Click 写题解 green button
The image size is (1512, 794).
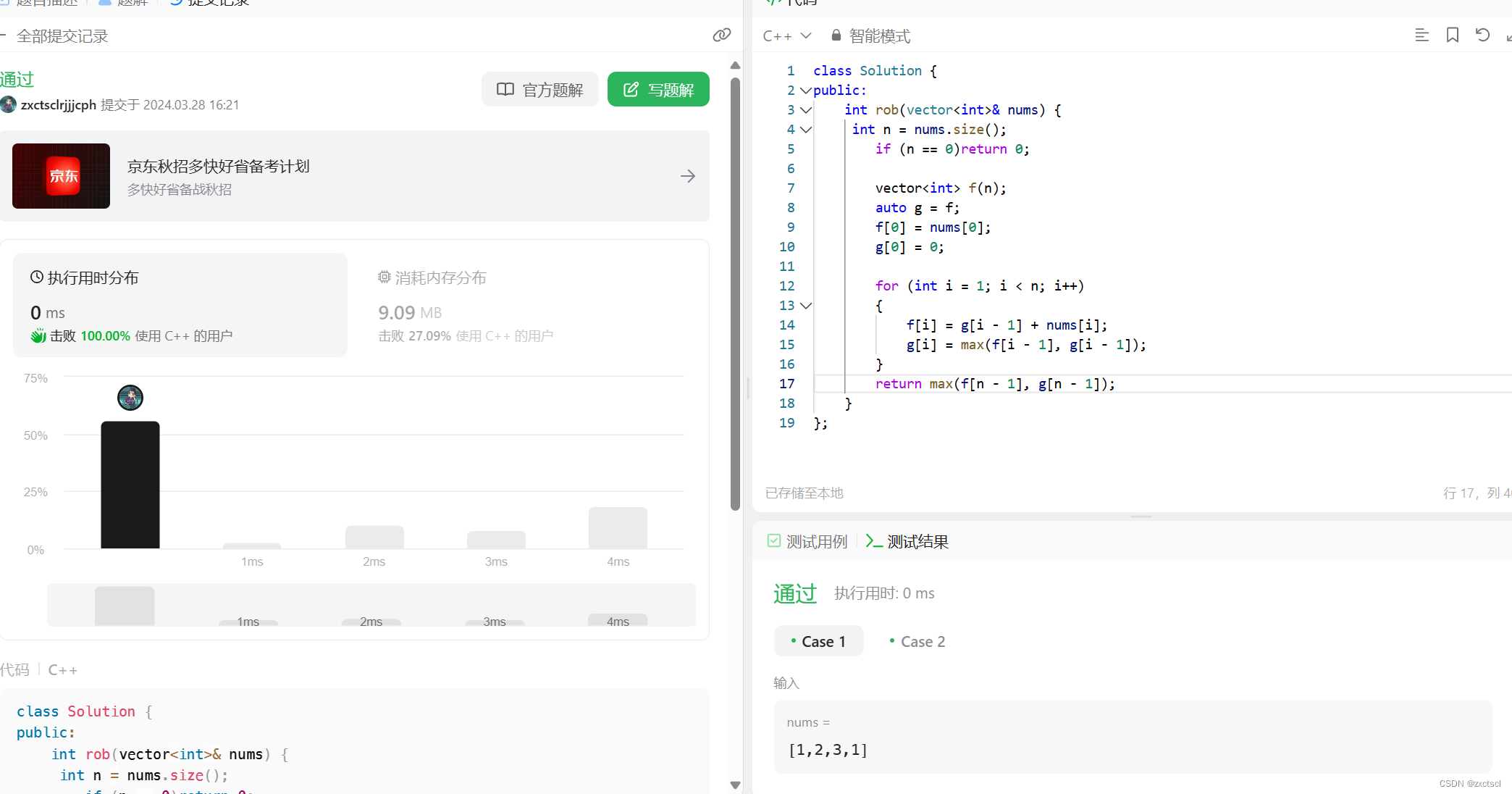[x=658, y=89]
